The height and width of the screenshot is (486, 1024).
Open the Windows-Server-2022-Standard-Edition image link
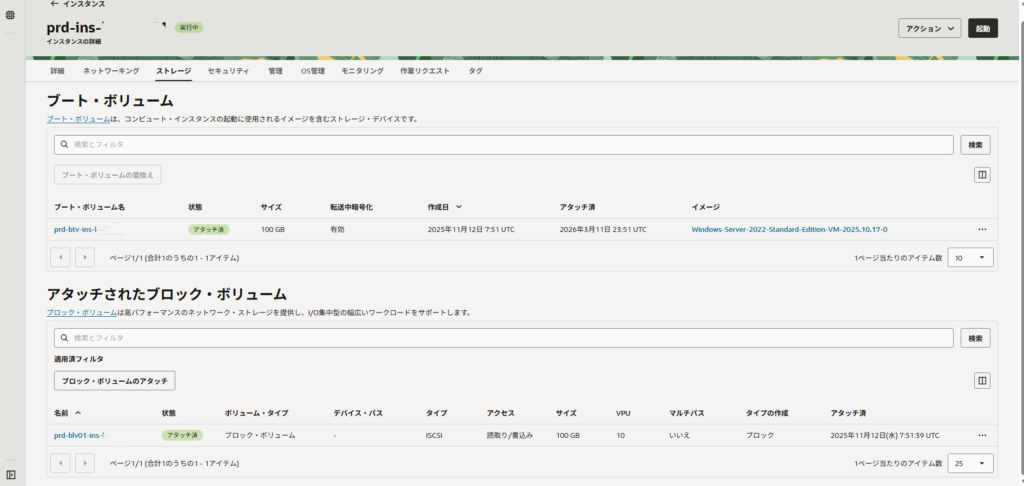click(789, 229)
